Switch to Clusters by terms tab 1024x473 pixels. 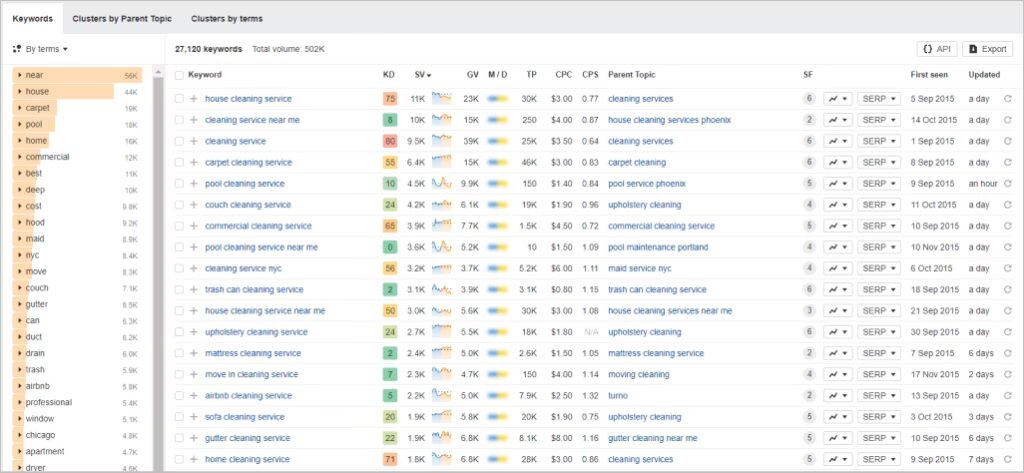pyautogui.click(x=227, y=18)
